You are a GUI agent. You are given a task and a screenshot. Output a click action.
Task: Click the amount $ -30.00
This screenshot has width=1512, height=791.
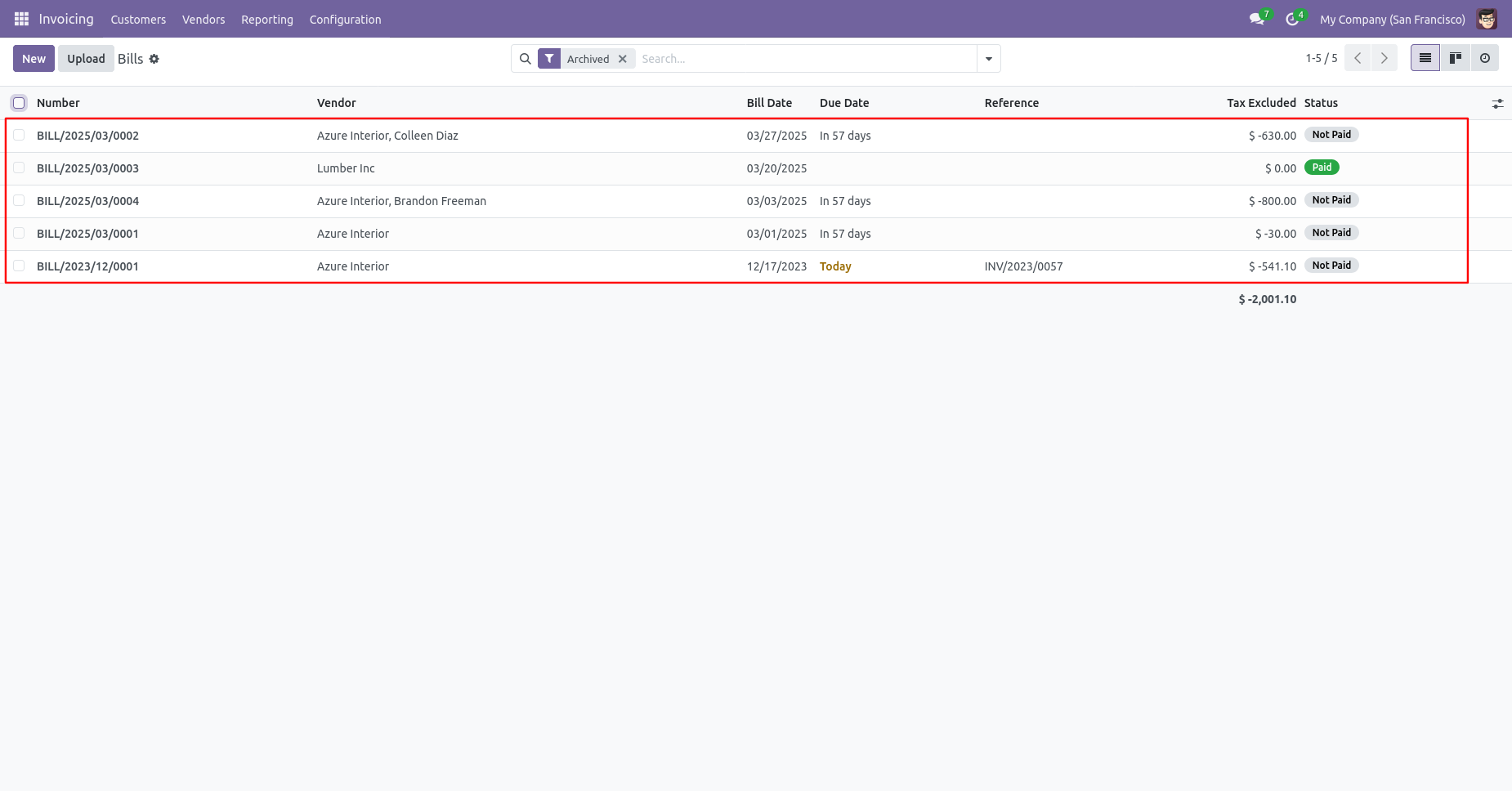click(1275, 234)
